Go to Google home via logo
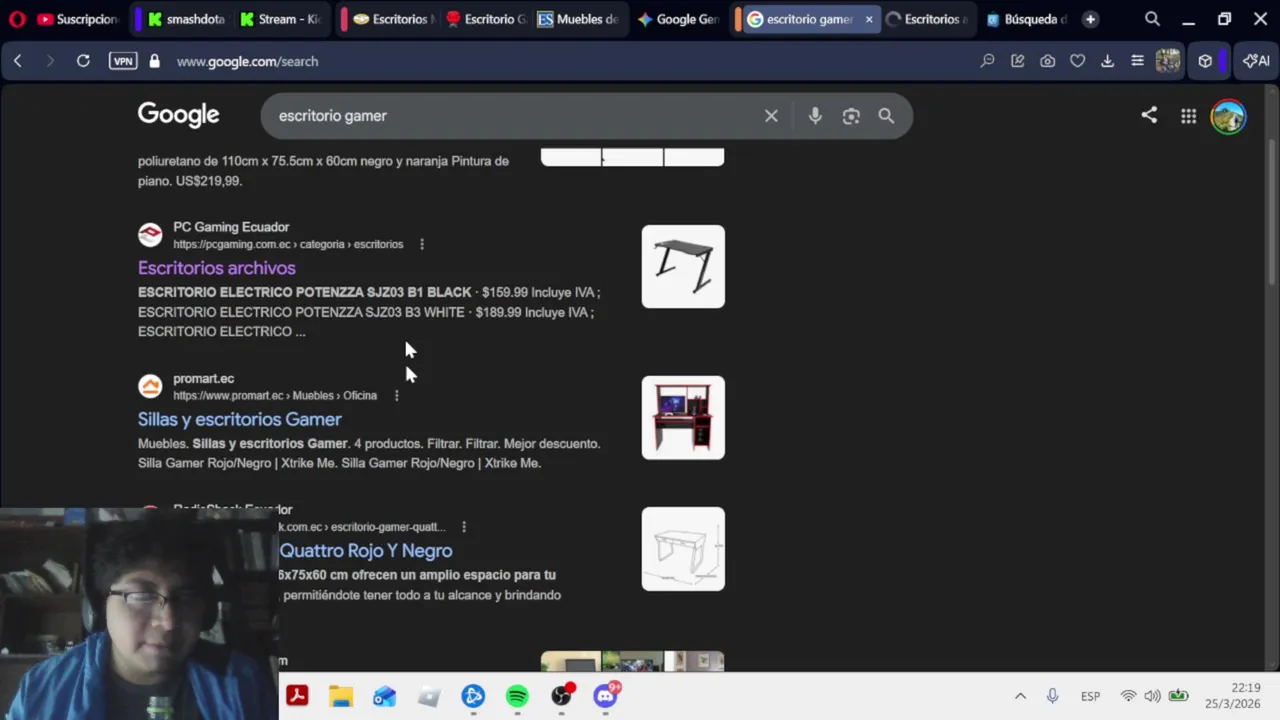This screenshot has width=1280, height=720. pos(178,115)
